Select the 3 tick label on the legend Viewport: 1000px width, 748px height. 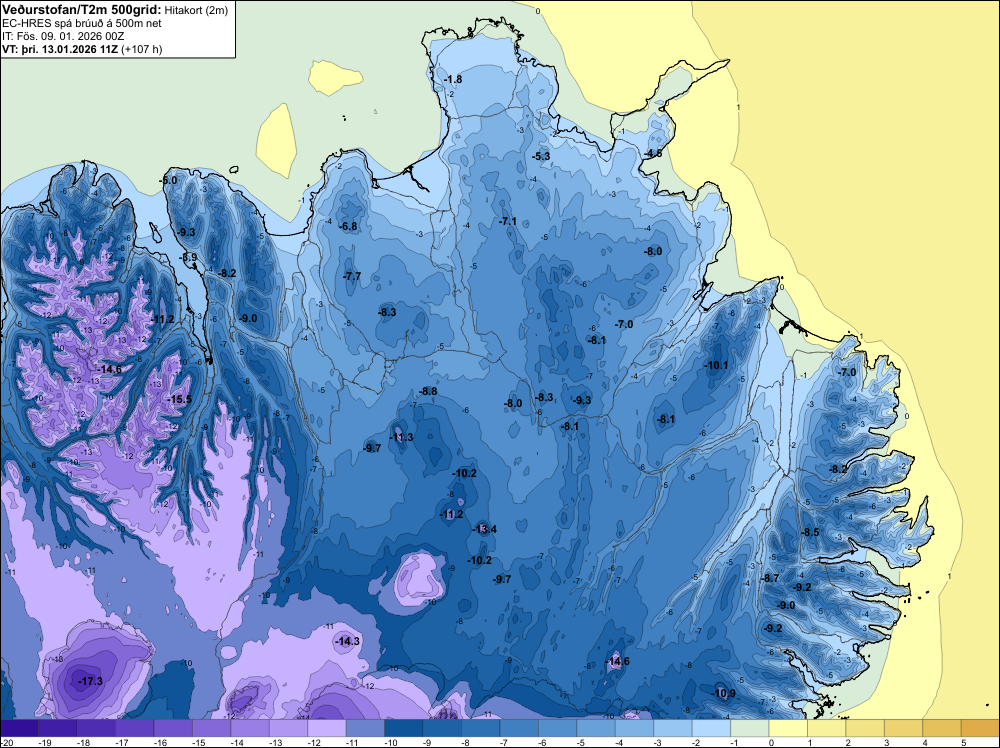tap(887, 743)
